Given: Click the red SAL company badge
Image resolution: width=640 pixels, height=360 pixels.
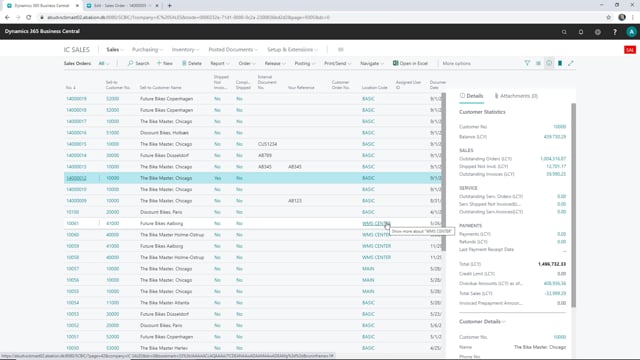Looking at the screenshot, I should tap(630, 50).
